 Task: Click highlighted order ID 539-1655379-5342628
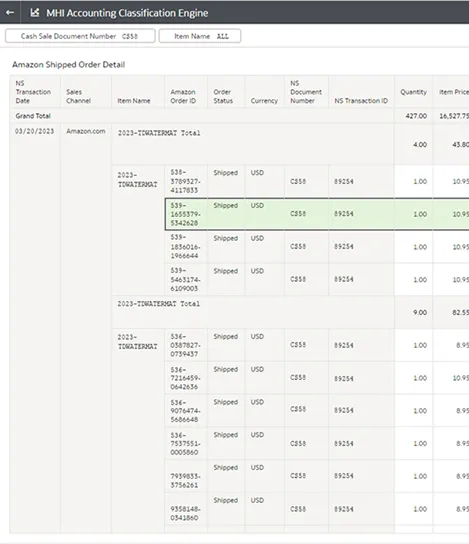pyautogui.click(x=185, y=214)
